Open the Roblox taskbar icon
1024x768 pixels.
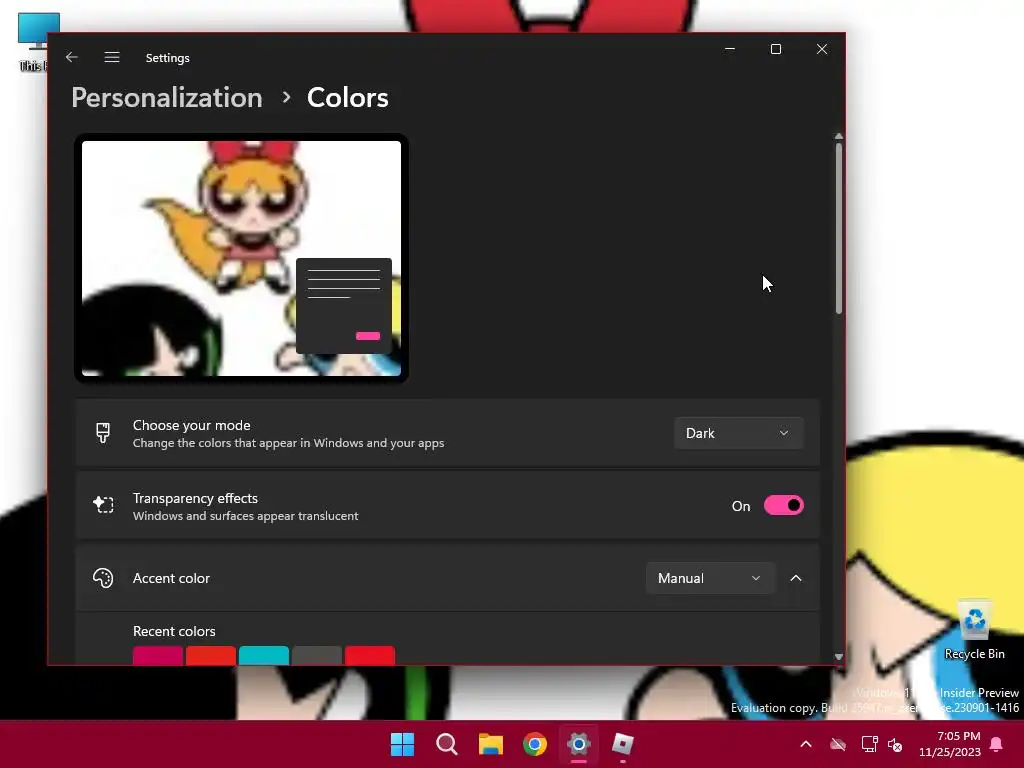point(623,744)
